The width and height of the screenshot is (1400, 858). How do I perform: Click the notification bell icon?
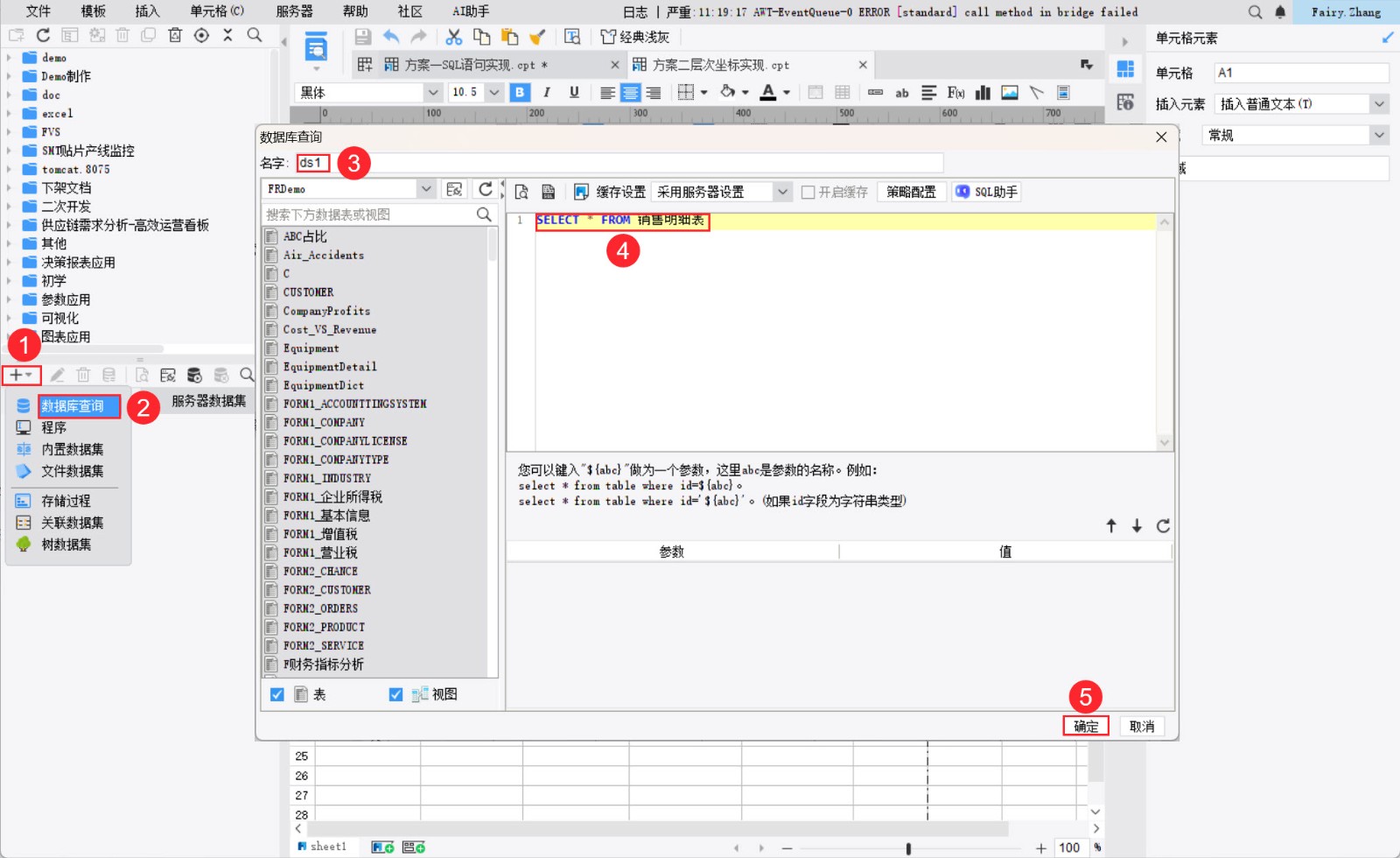[x=1280, y=11]
